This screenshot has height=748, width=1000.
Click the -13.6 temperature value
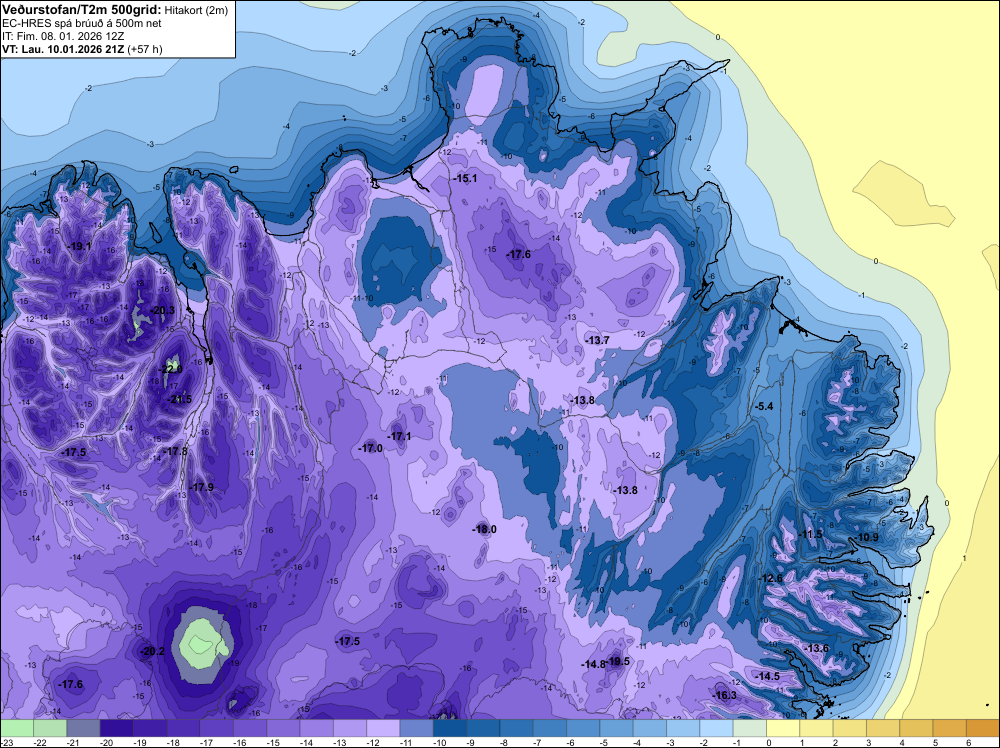[817, 649]
